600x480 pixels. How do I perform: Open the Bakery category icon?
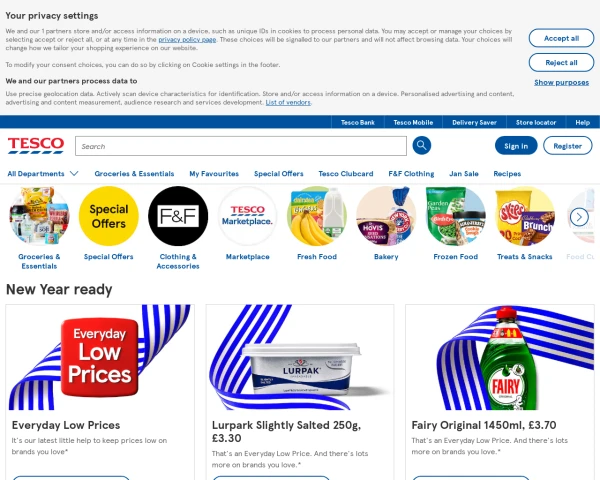[386, 216]
